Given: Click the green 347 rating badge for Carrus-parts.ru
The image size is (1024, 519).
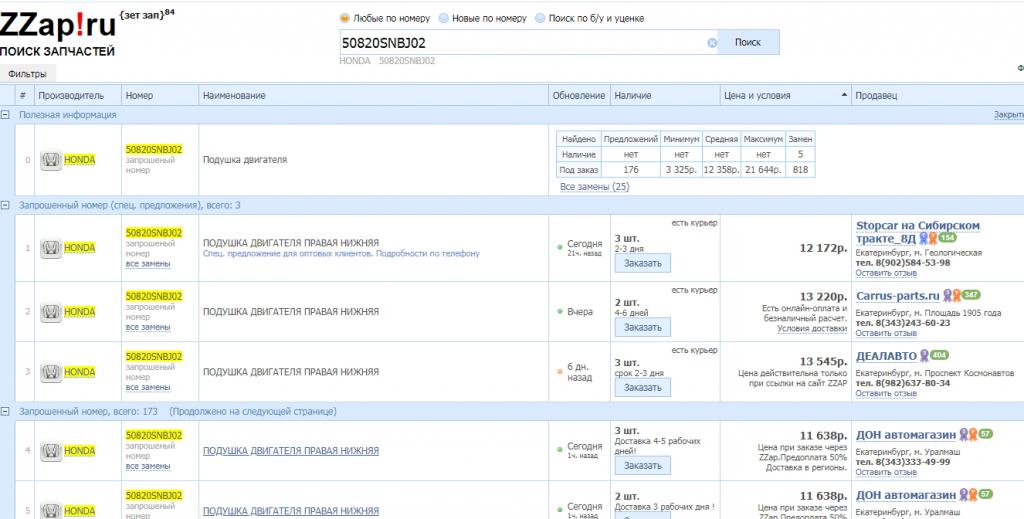Looking at the screenshot, I should [970, 295].
